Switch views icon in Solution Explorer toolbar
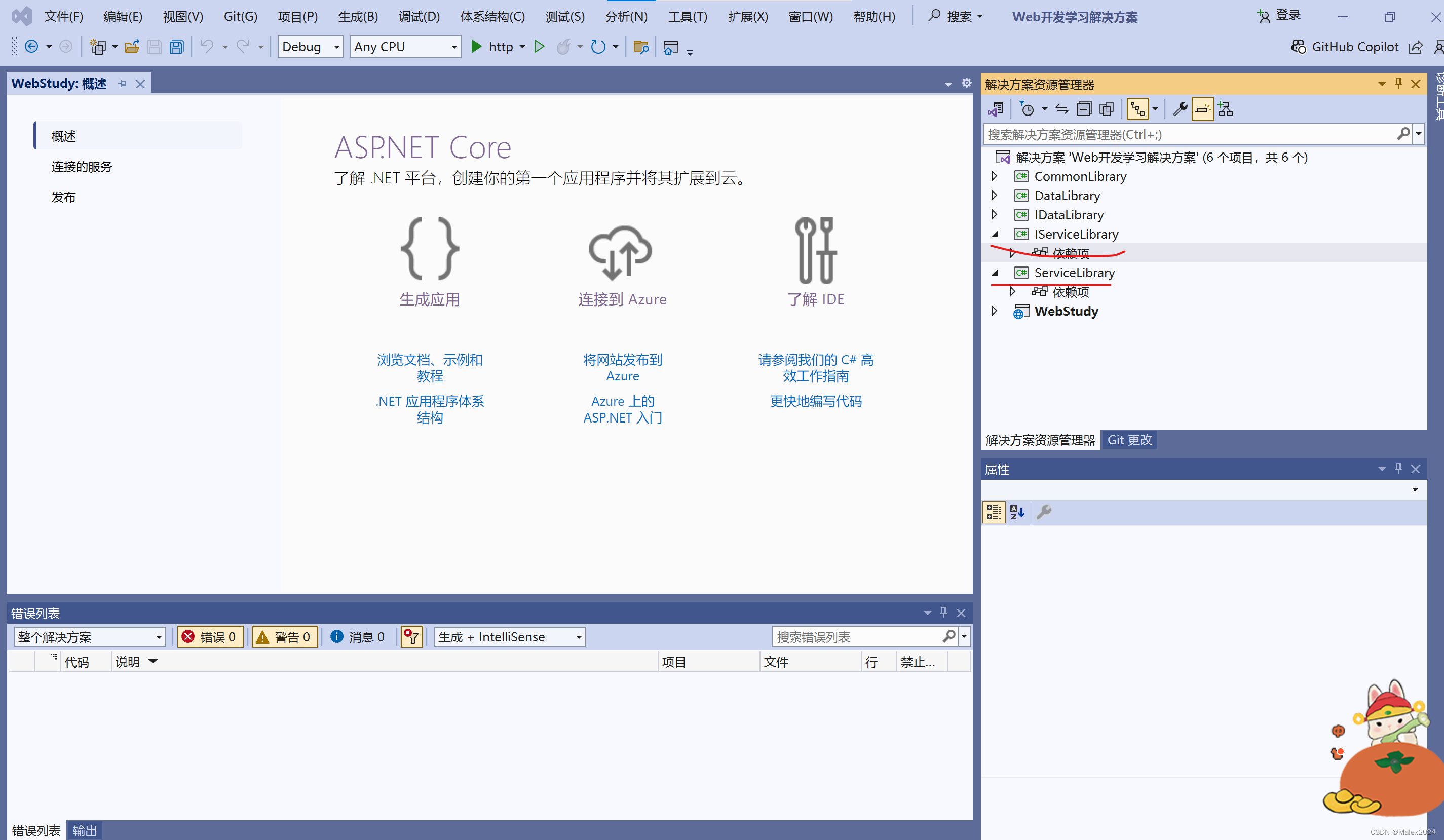1444x840 pixels. (996, 109)
